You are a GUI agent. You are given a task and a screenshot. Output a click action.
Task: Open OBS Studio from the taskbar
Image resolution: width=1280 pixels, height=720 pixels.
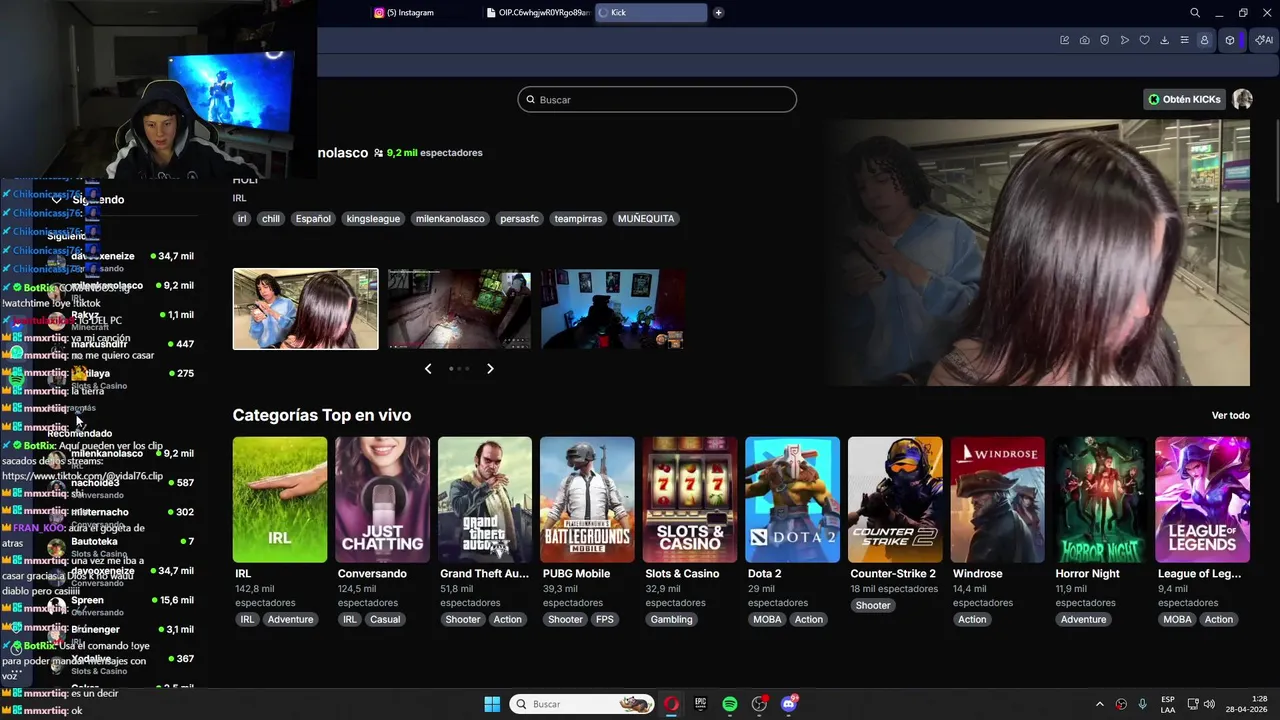pyautogui.click(x=760, y=704)
